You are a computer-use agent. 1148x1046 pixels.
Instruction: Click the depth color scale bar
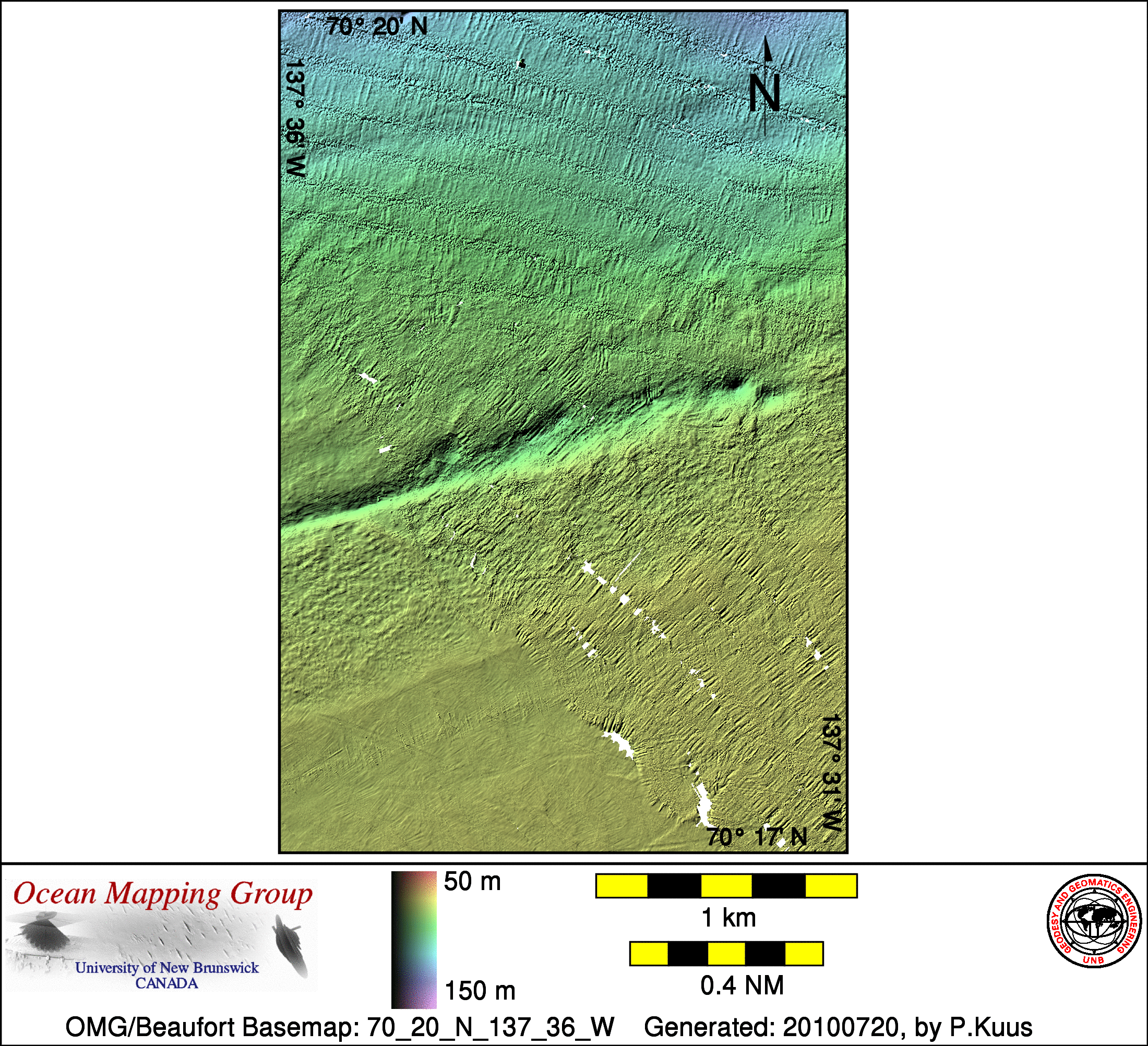(414, 939)
